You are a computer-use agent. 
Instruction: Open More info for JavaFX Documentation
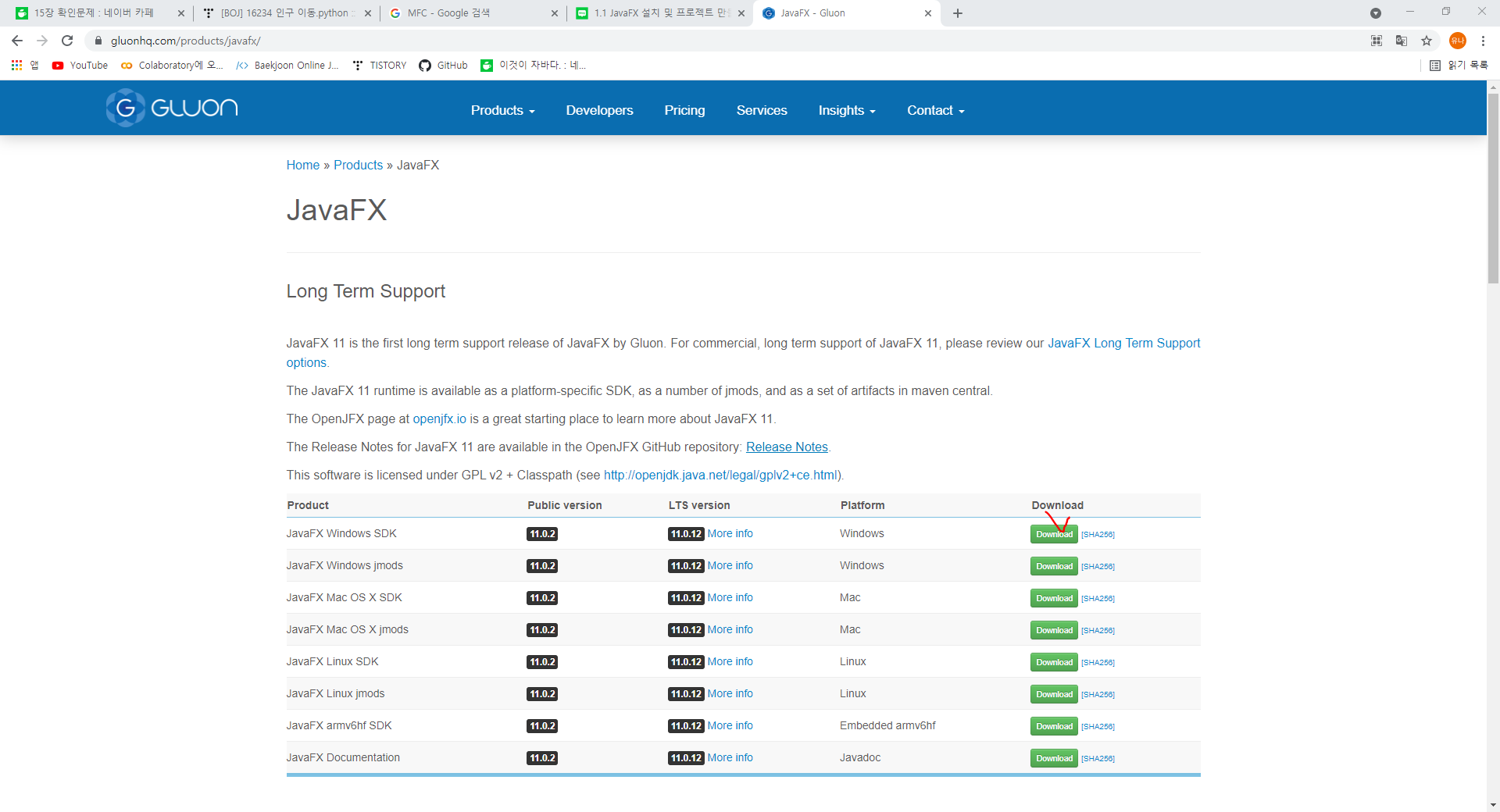730,758
